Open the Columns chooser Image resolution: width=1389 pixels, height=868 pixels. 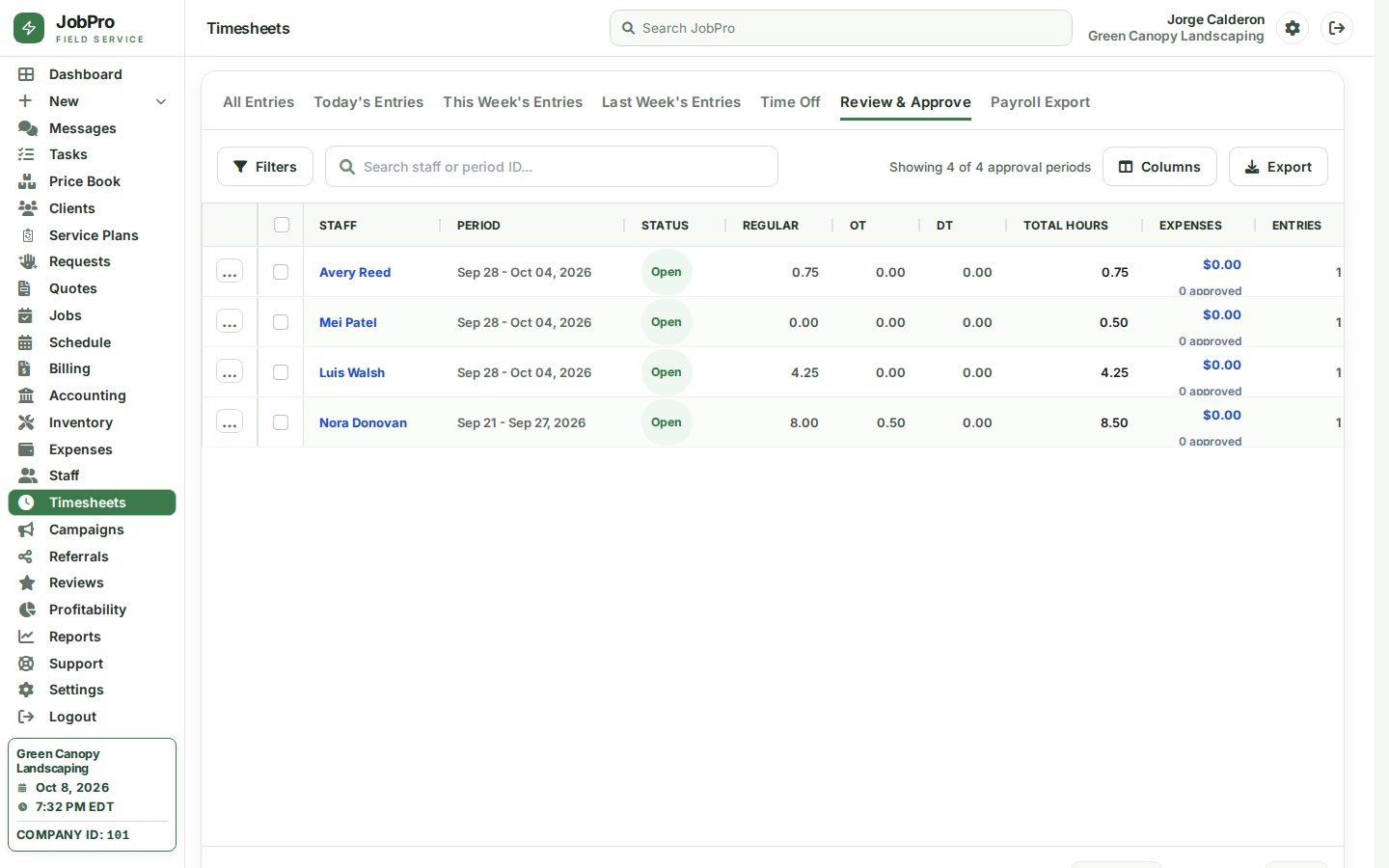tap(1159, 167)
